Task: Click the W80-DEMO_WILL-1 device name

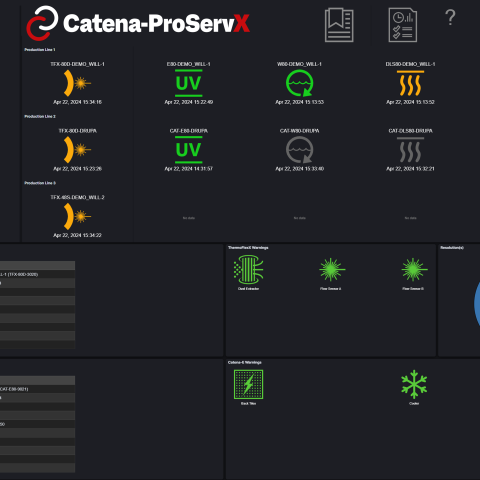Action: tap(299, 64)
